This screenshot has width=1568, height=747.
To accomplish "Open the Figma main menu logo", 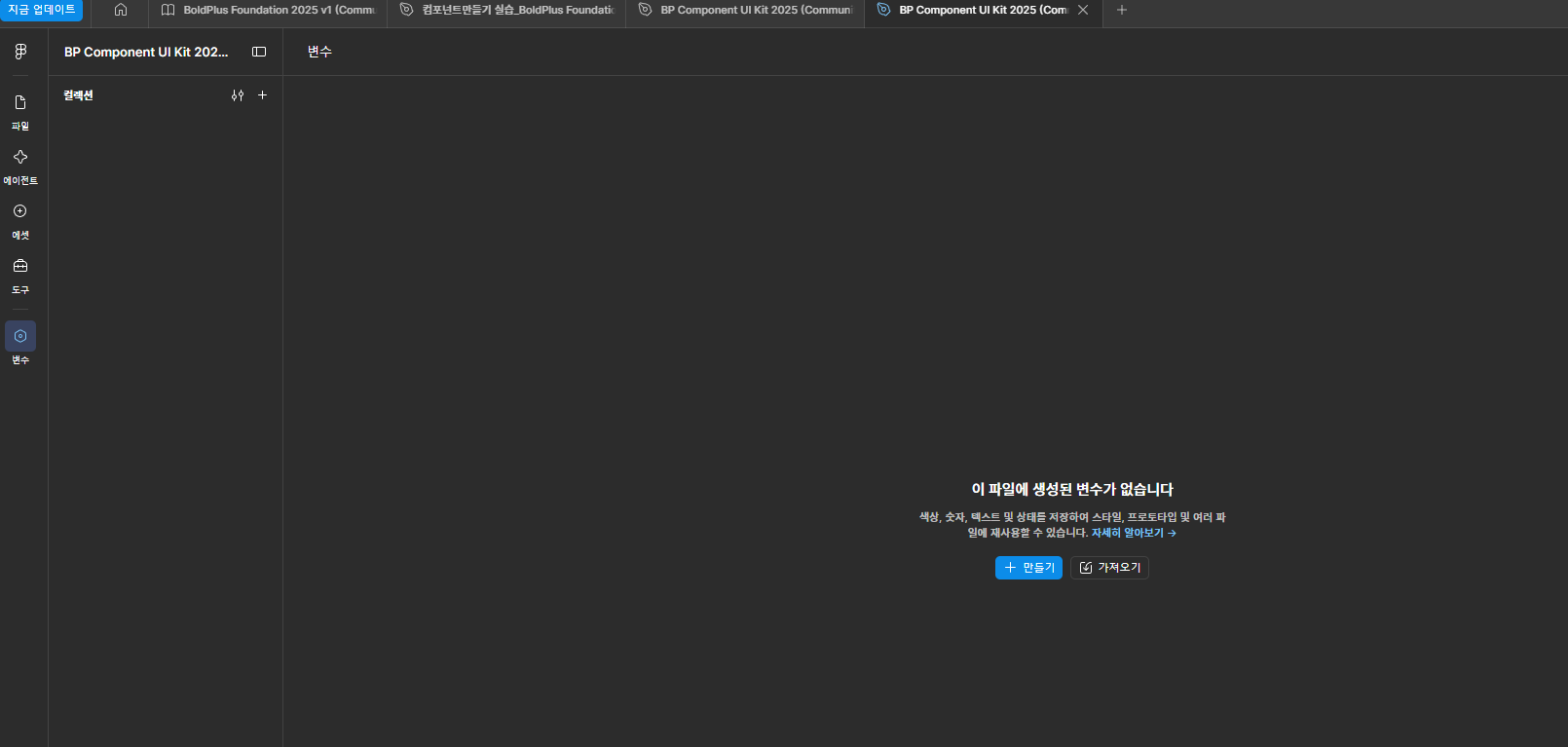I will point(20,52).
